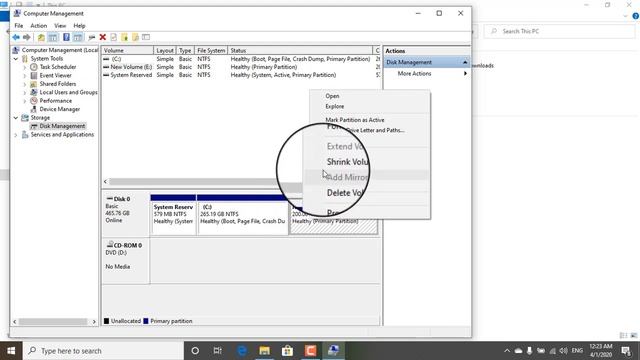Select the (C:) row in the volume list
The height and width of the screenshot is (360, 640).
coord(241,59)
